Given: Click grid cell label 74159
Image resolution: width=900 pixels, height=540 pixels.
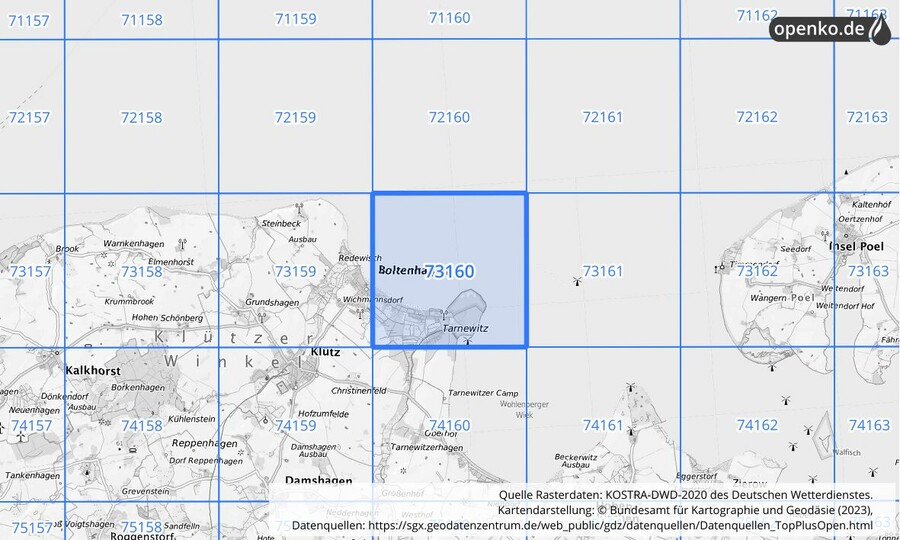Looking at the screenshot, I should click(296, 425).
